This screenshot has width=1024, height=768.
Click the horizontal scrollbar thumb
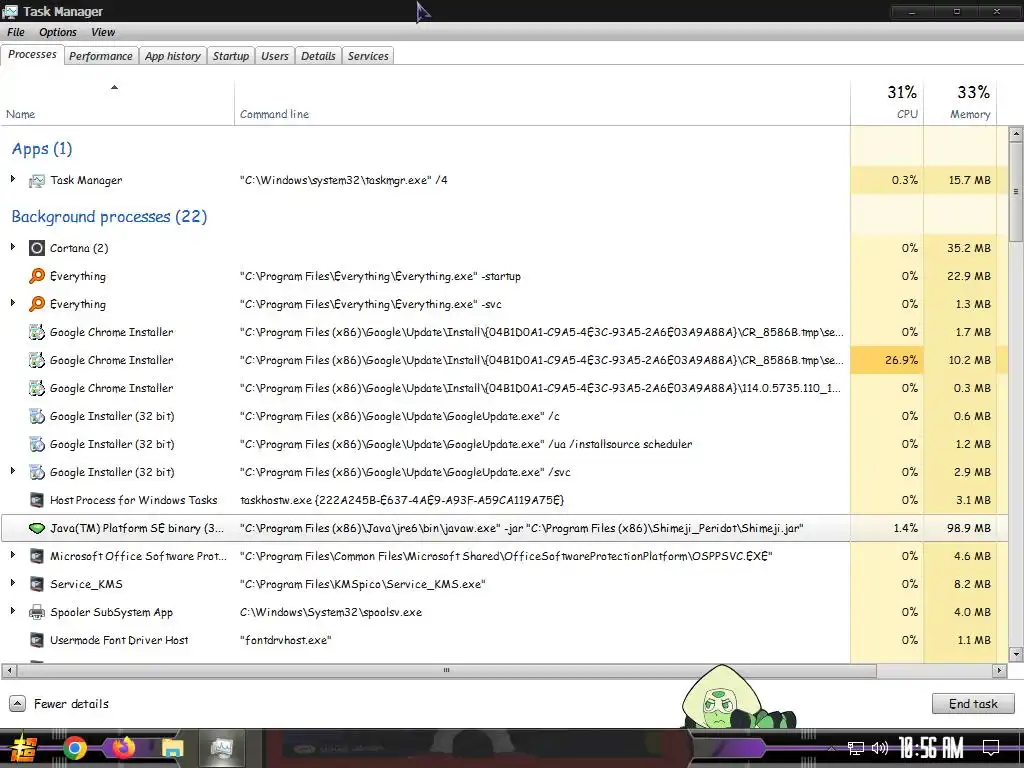[447, 670]
